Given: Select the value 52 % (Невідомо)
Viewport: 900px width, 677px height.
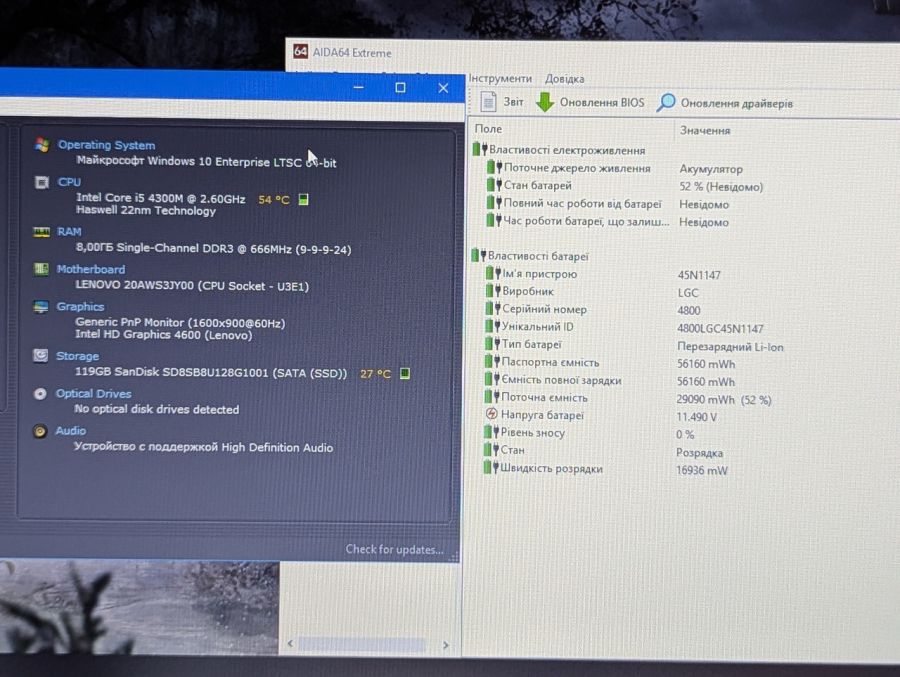Looking at the screenshot, I should pos(721,187).
